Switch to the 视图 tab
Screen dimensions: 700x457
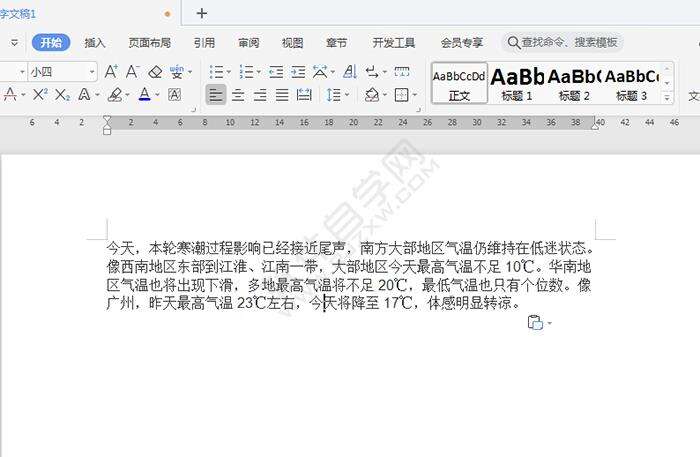pos(292,42)
